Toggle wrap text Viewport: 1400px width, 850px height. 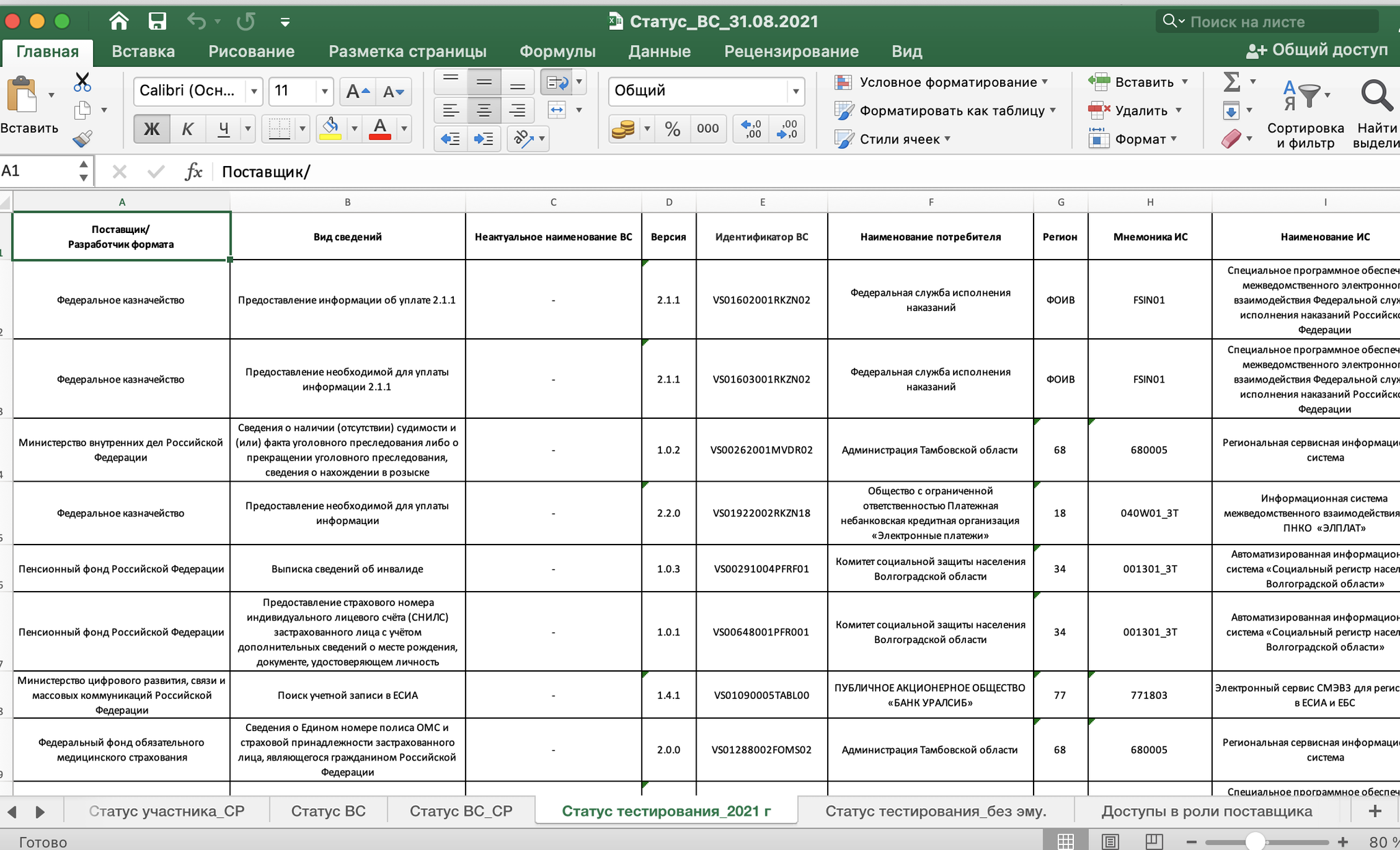click(557, 83)
